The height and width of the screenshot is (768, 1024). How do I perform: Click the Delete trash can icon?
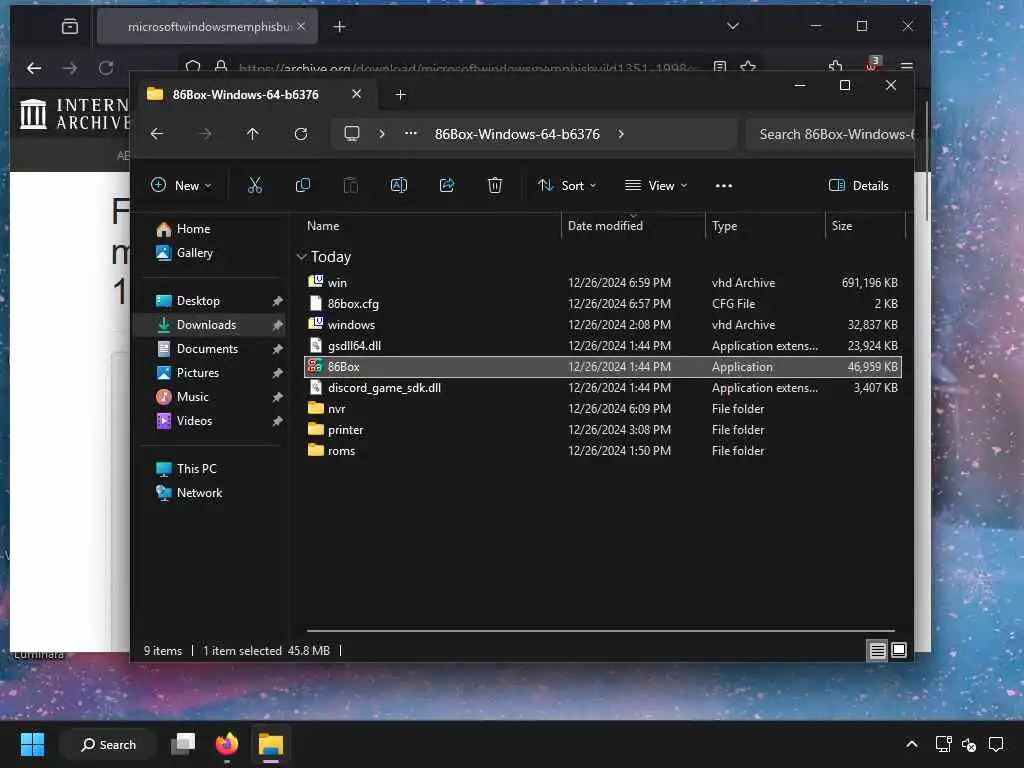pos(495,185)
